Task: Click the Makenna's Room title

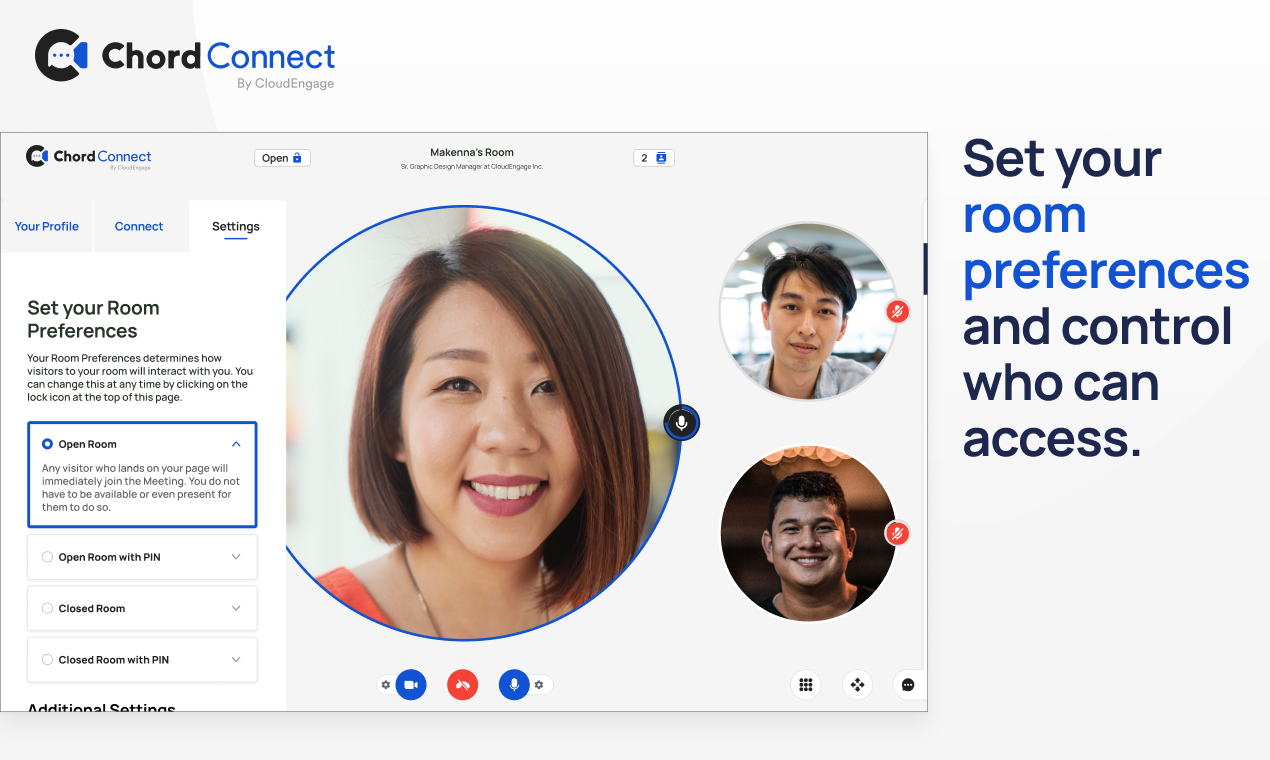Action: coord(472,153)
